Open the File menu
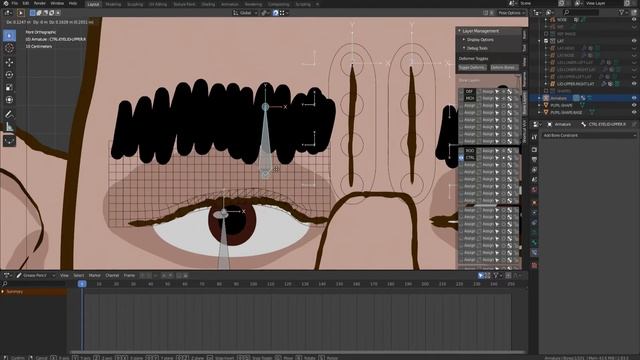 pos(15,3)
